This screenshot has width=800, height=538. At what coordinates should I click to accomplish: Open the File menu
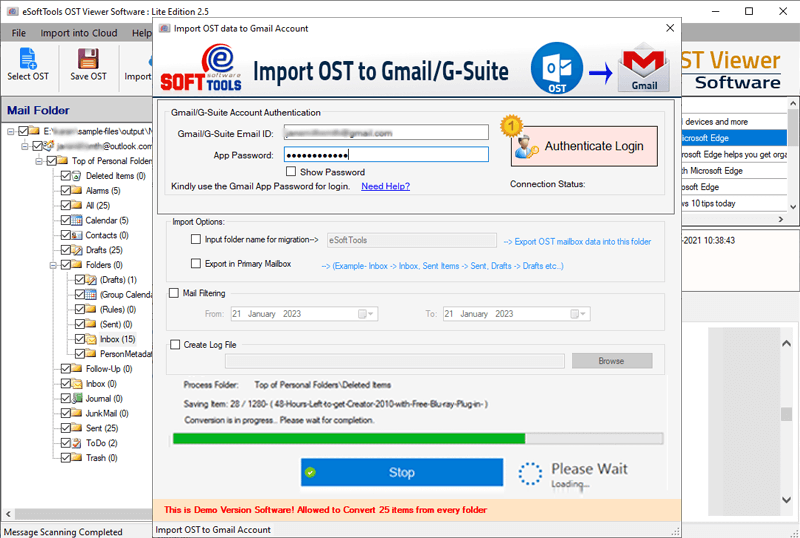coord(18,33)
